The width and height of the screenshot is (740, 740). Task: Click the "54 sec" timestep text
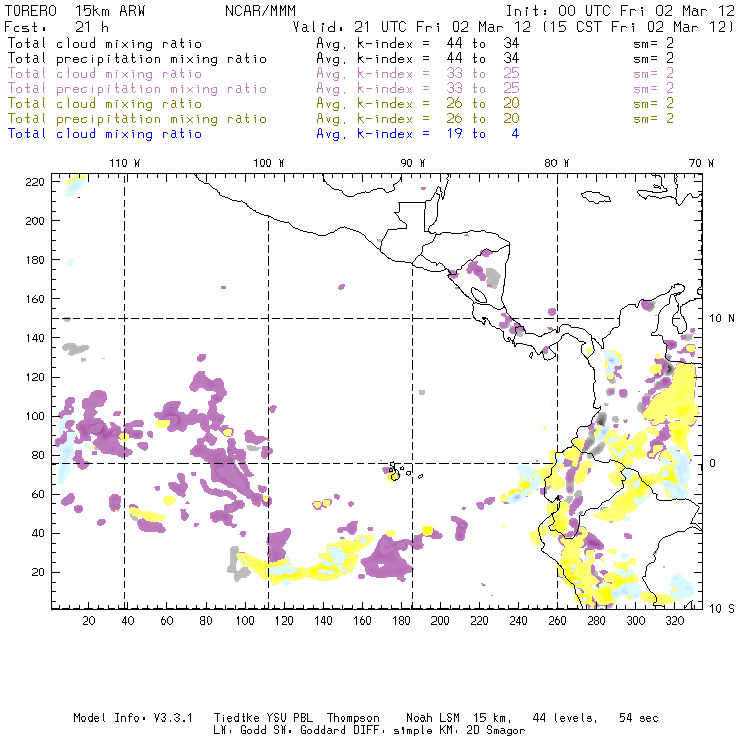(x=639, y=718)
